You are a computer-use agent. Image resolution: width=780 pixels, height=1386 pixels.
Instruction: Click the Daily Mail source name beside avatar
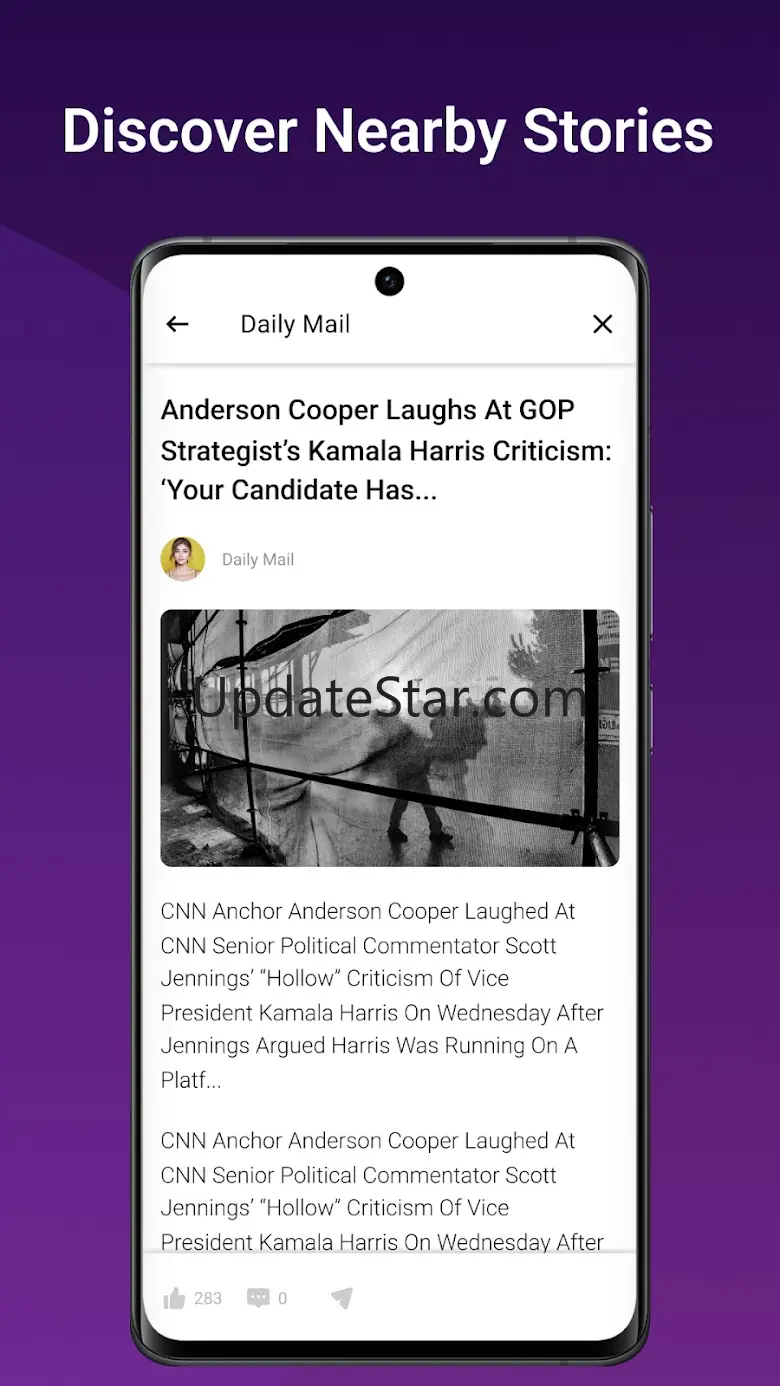click(258, 559)
